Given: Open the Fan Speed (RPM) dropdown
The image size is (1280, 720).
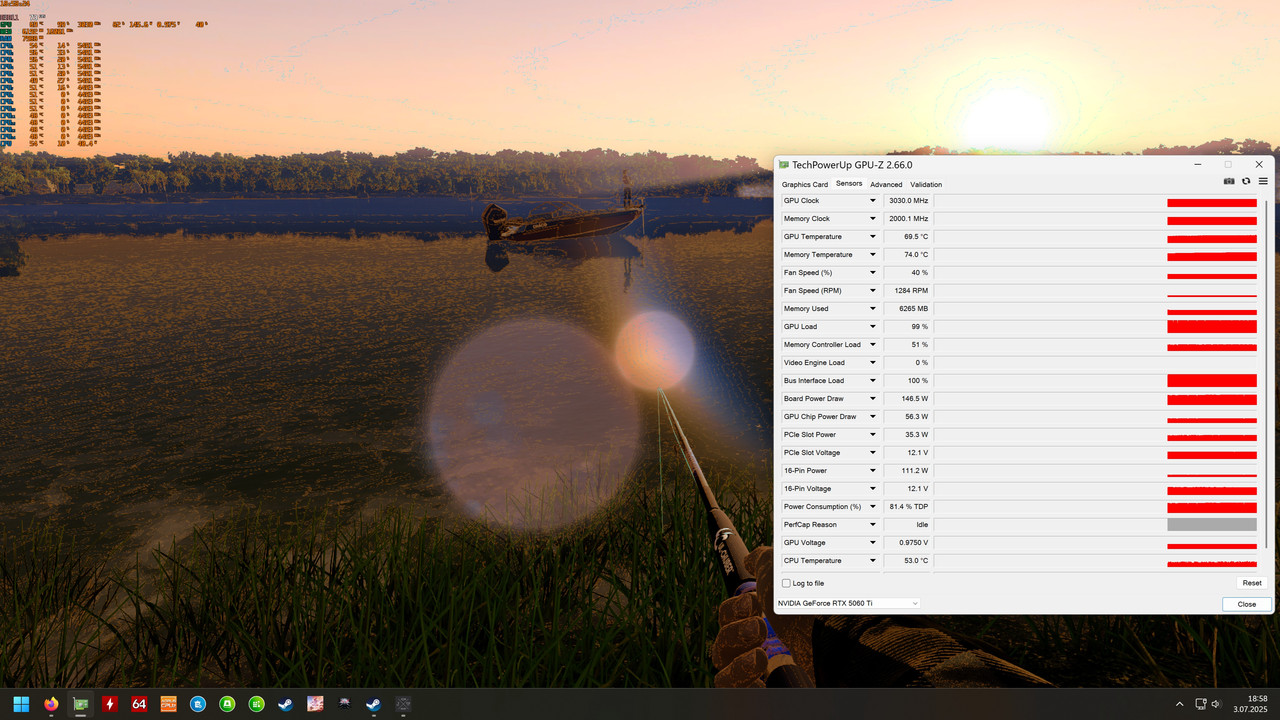Looking at the screenshot, I should [872, 291].
